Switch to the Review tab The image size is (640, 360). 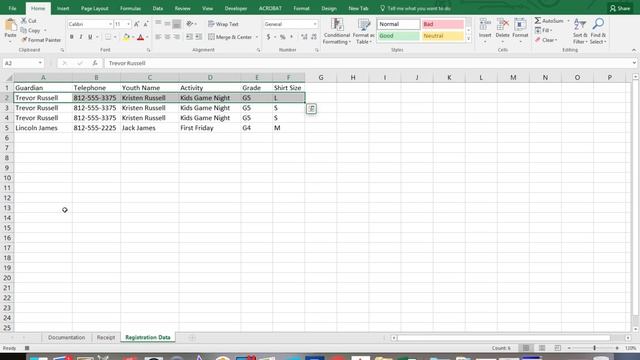(x=182, y=8)
